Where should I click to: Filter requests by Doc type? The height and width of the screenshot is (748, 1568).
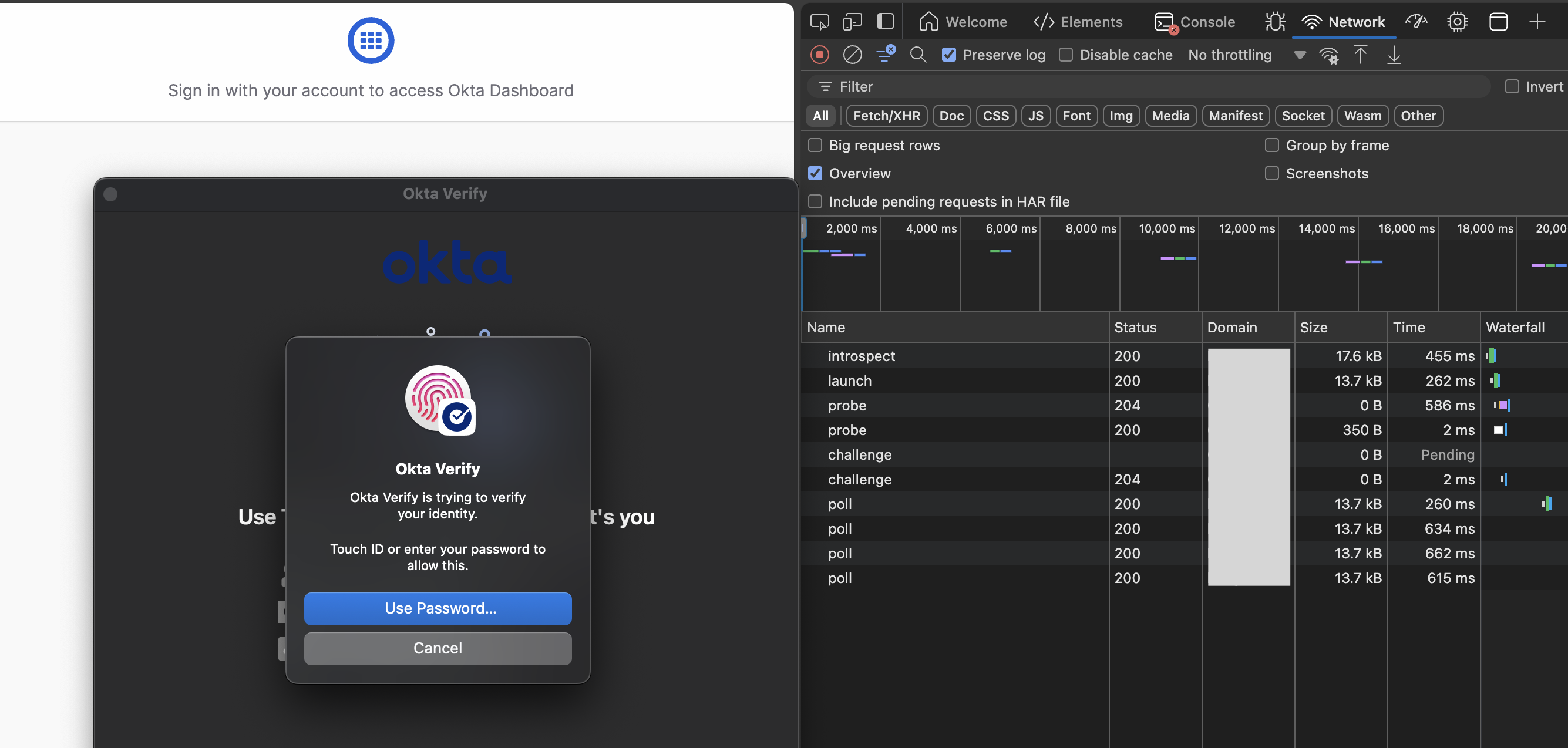[951, 116]
